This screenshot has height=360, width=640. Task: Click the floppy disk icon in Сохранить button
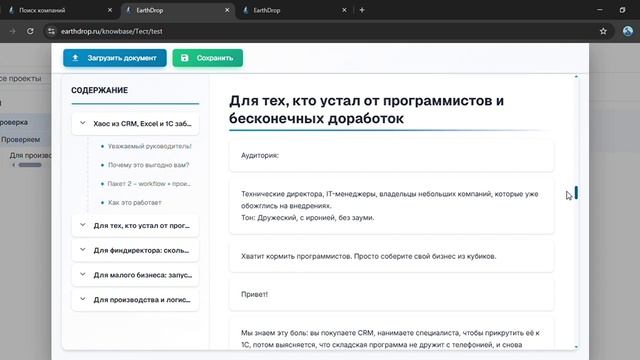tap(184, 58)
